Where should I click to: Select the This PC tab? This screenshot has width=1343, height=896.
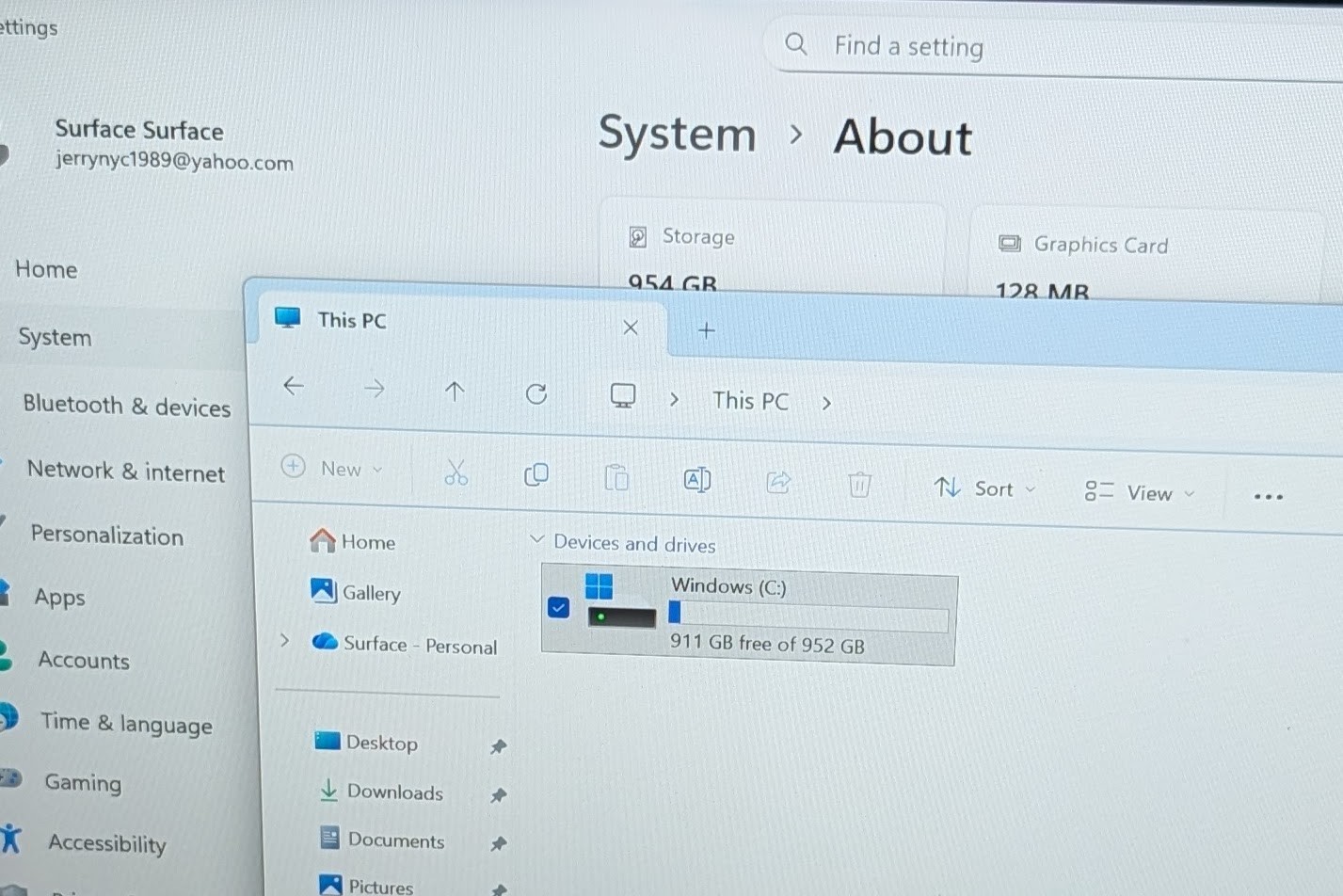[461, 322]
